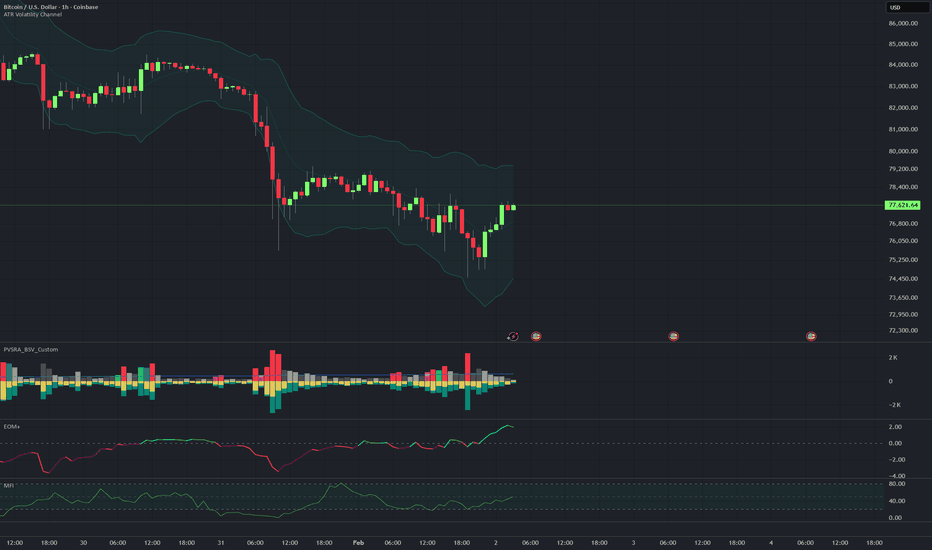
Task: Select the ATR Volatility Channel indicator label
Action: click(33, 14)
